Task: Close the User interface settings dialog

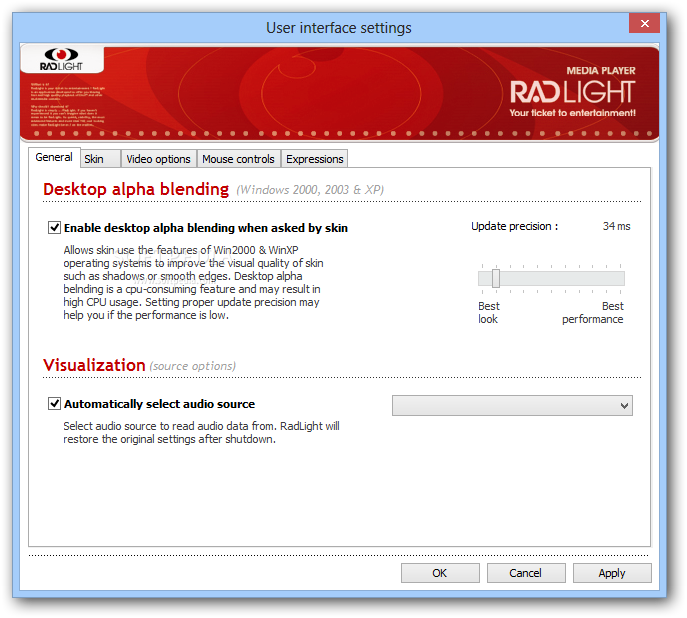Action: (645, 23)
